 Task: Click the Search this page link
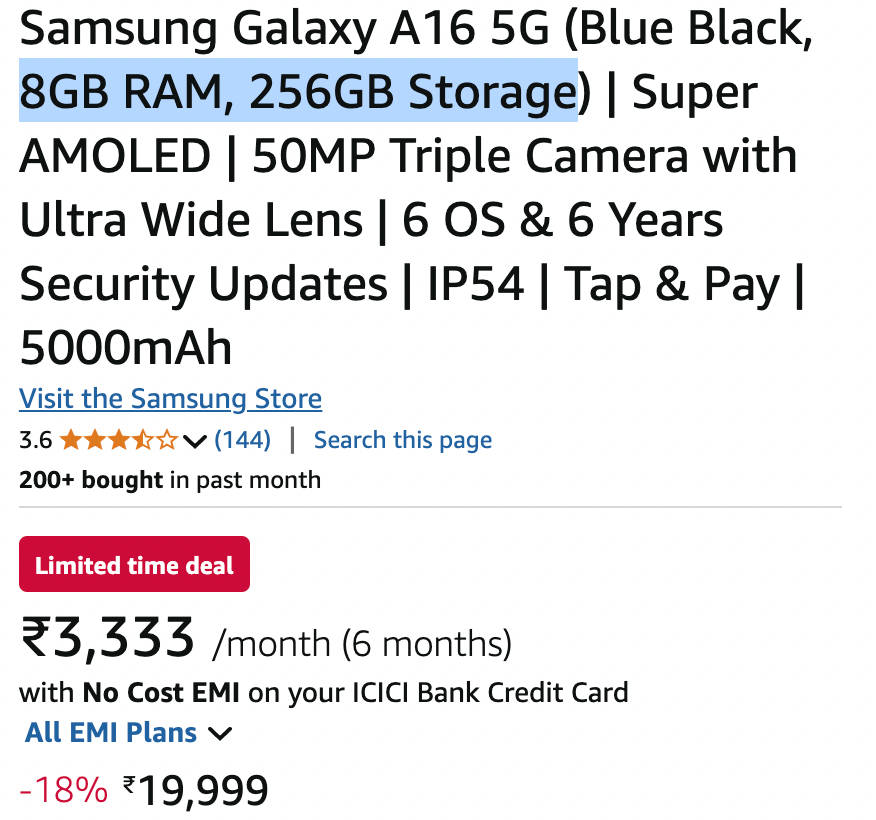402,440
